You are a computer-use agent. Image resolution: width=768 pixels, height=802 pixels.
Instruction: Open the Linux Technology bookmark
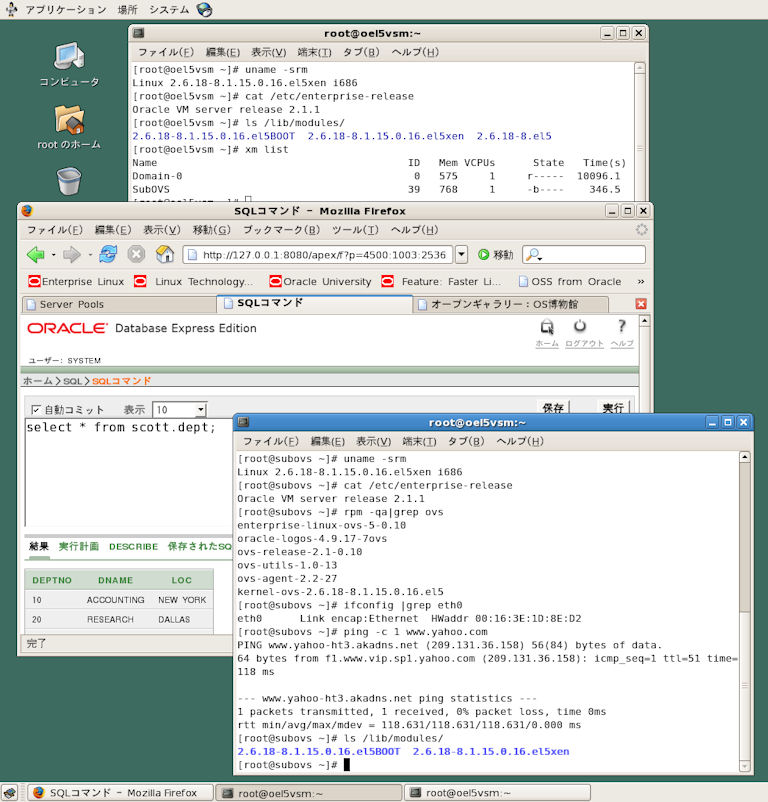pos(194,281)
